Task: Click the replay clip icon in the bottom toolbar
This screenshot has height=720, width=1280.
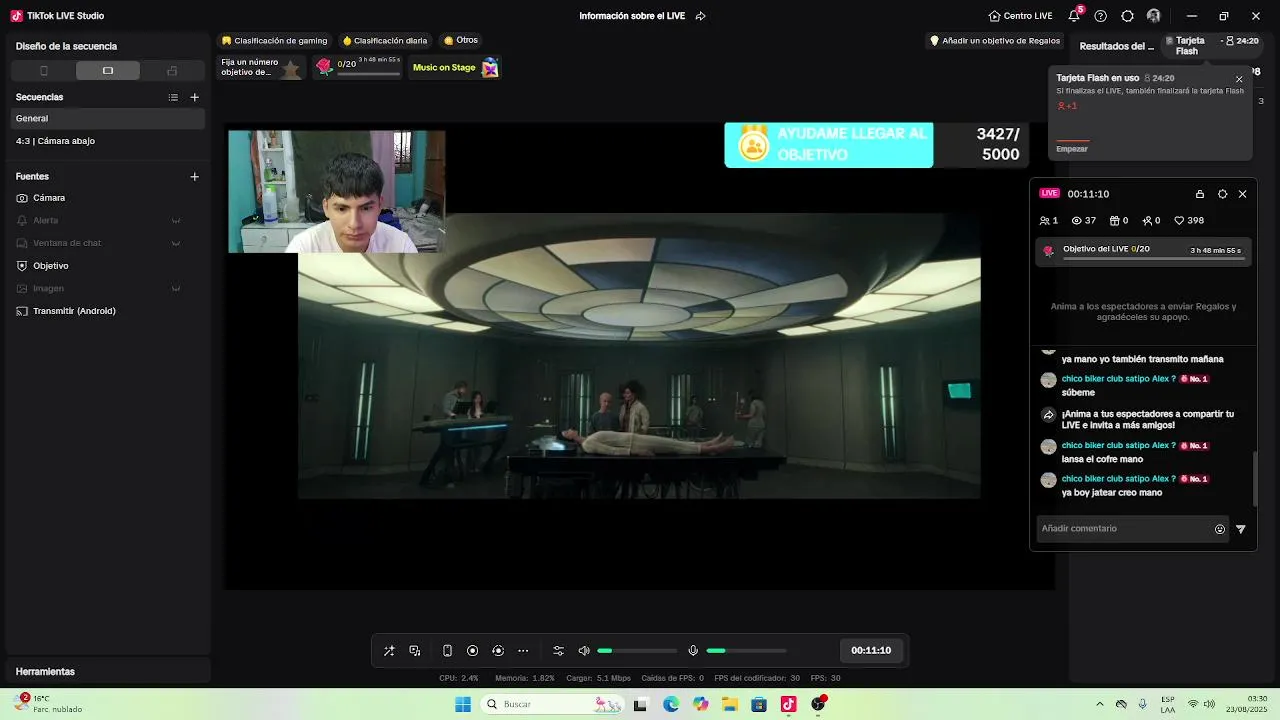Action: (498, 651)
